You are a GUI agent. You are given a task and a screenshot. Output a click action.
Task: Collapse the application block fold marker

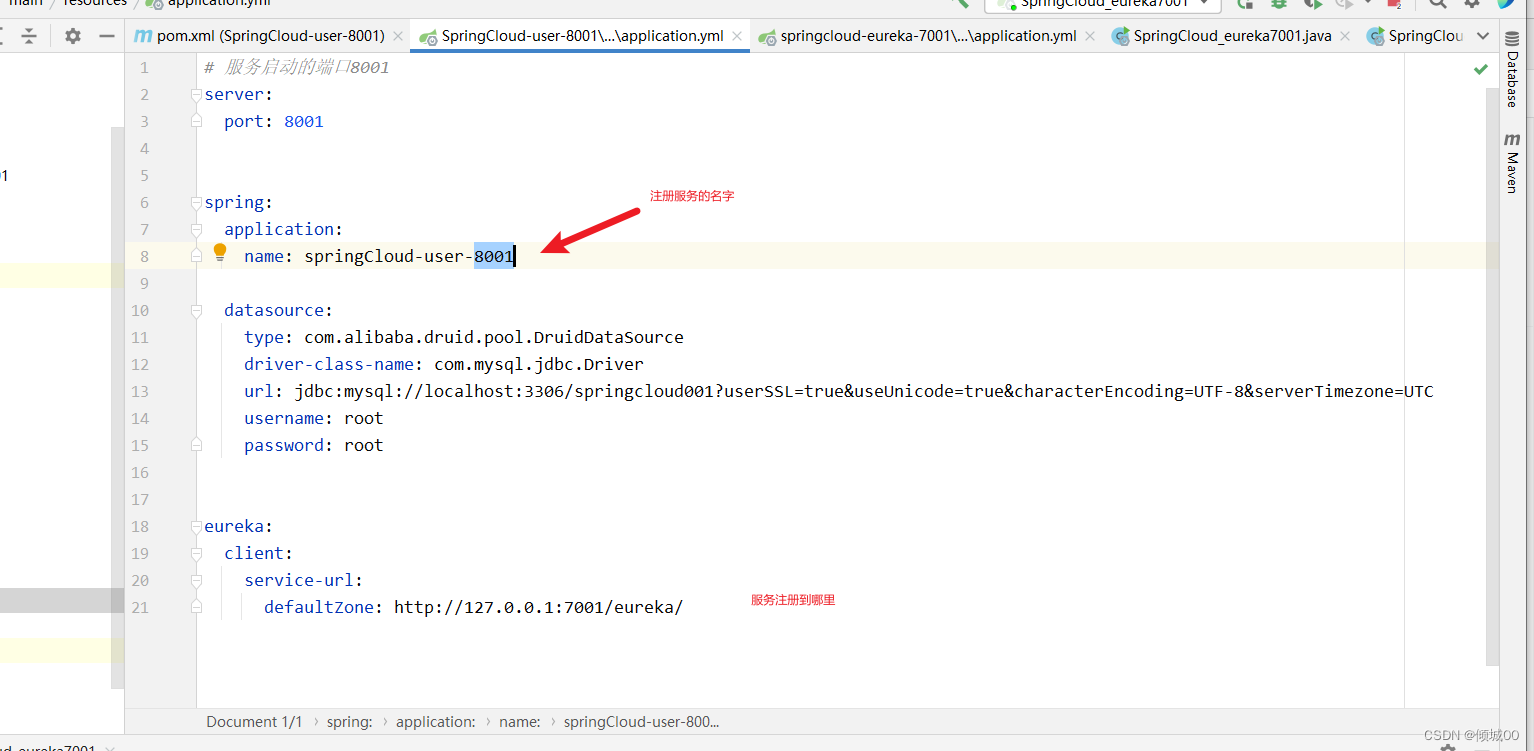(x=196, y=229)
